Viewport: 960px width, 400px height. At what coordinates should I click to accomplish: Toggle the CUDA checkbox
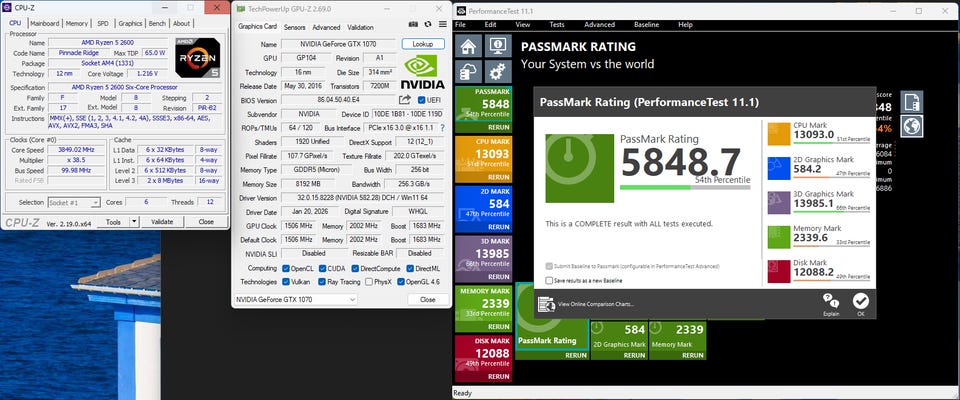[x=322, y=268]
